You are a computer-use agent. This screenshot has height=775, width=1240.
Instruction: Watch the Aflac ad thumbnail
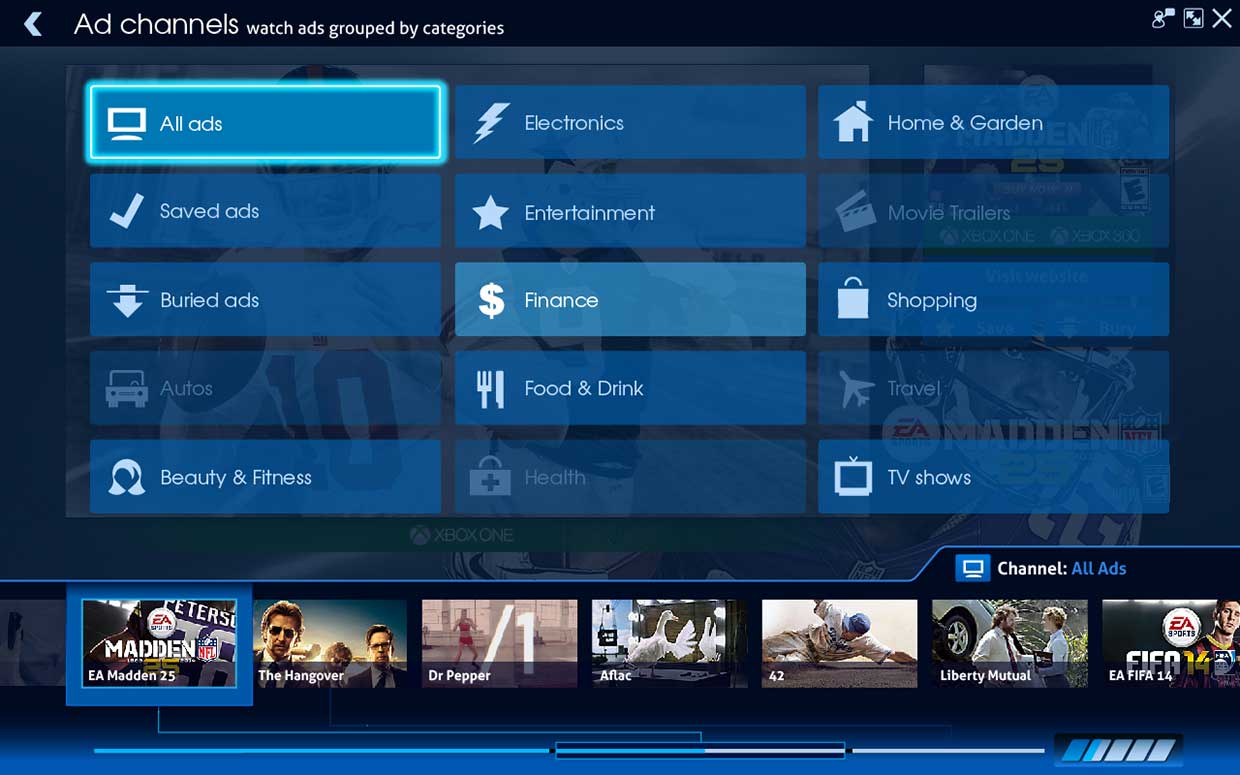point(670,643)
